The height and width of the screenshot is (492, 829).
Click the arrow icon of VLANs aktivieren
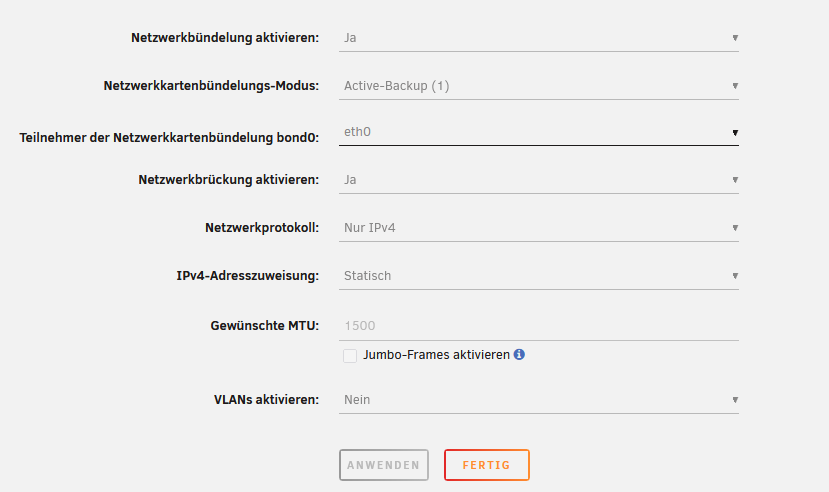(735, 400)
